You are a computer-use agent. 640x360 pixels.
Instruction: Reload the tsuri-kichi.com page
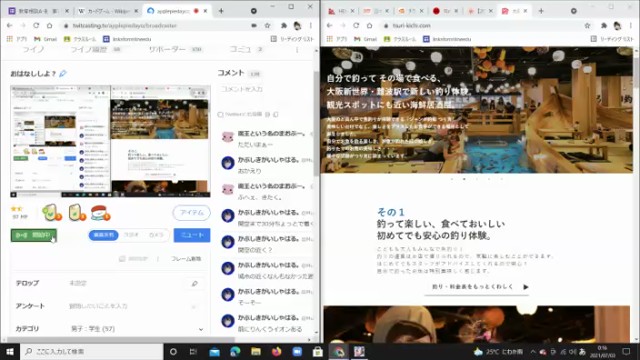point(356,25)
